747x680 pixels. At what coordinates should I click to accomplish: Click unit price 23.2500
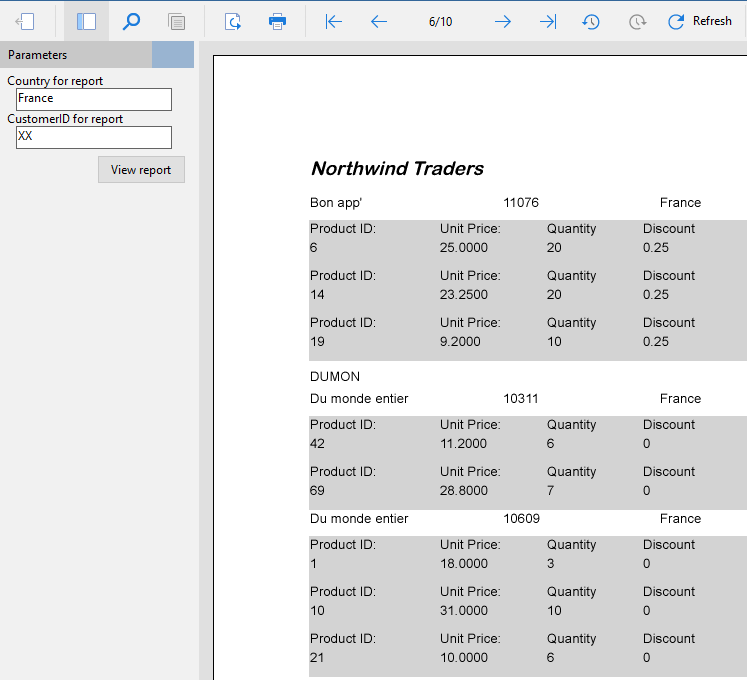click(464, 294)
